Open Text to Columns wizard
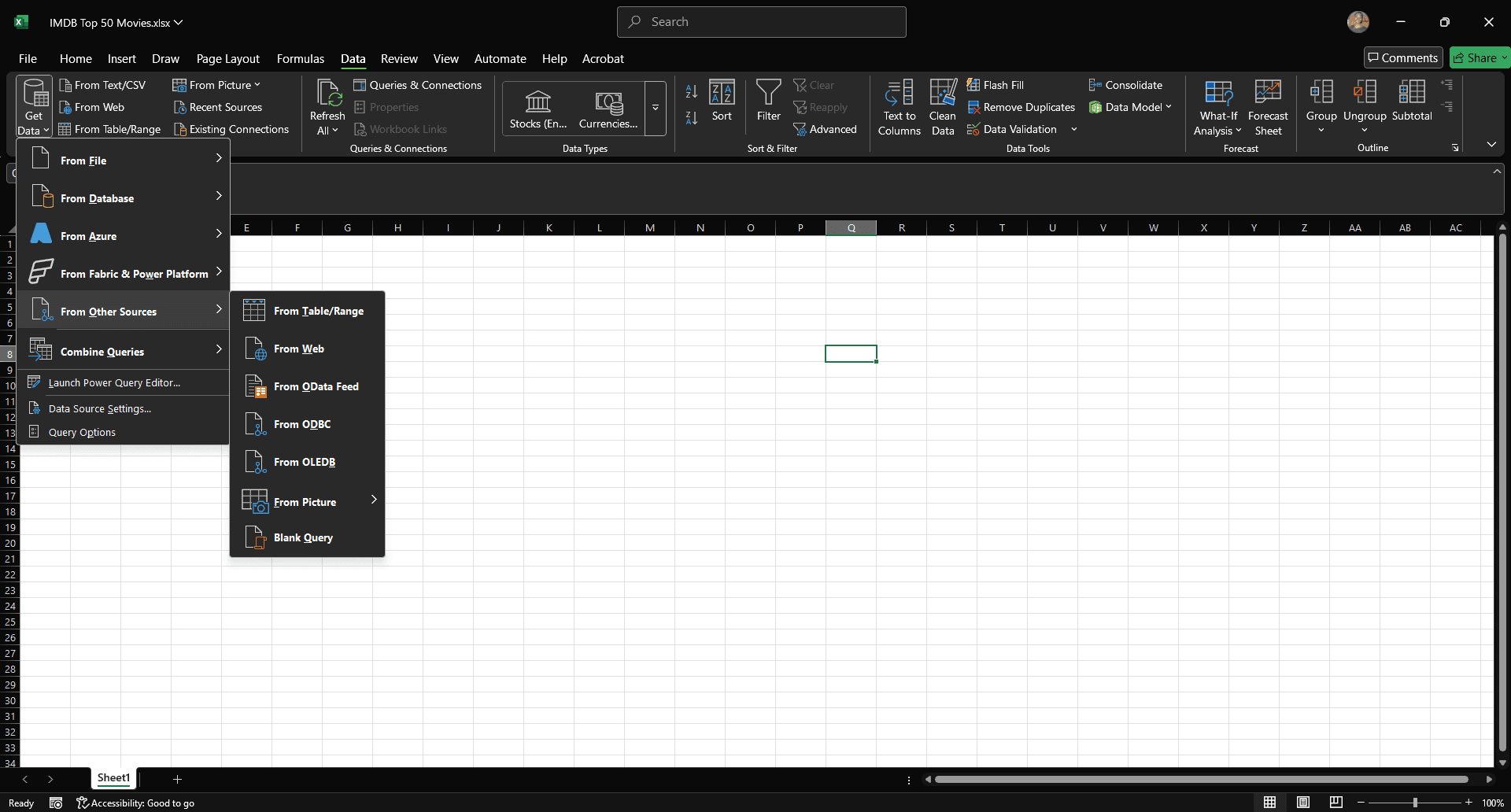Image resolution: width=1511 pixels, height=812 pixels. pyautogui.click(x=899, y=109)
